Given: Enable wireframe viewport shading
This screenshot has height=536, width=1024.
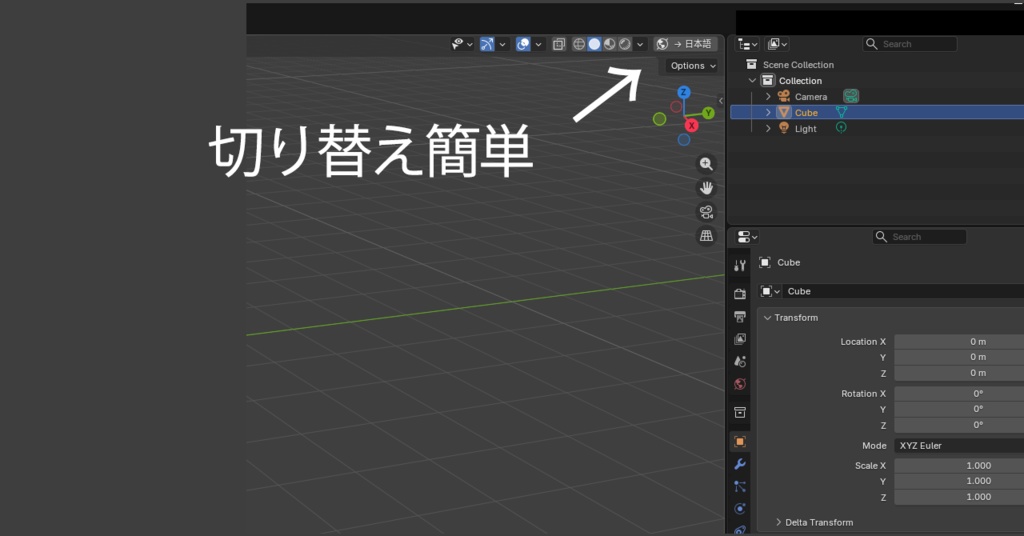Looking at the screenshot, I should point(579,44).
